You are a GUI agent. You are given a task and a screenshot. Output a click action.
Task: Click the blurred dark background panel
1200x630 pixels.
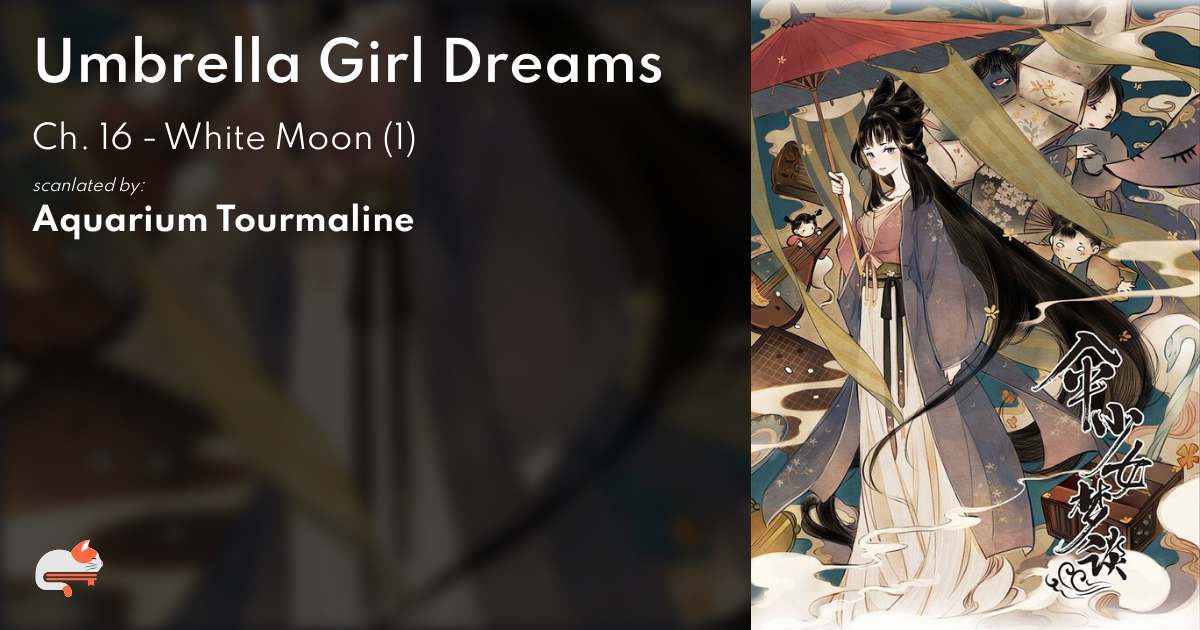tap(375, 315)
